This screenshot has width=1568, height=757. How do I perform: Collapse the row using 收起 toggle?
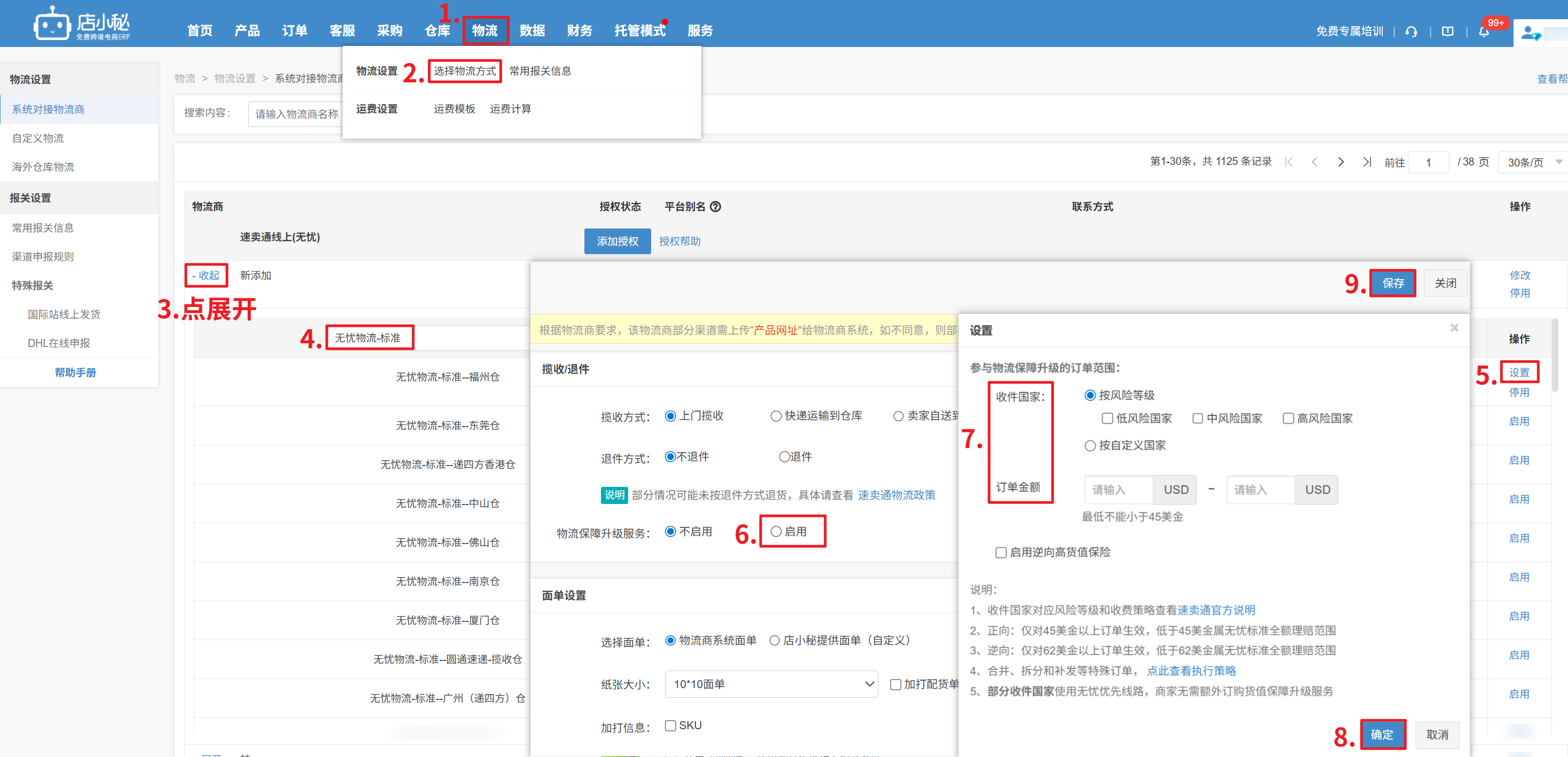(205, 275)
